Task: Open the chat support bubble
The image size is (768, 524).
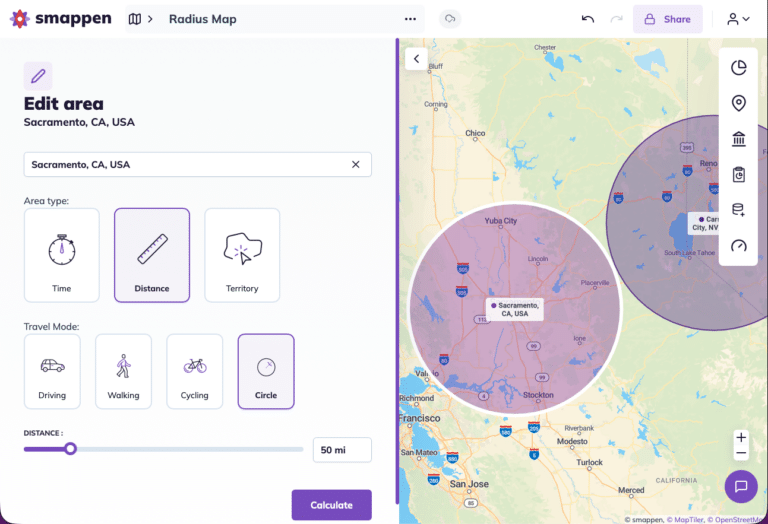Action: [741, 486]
